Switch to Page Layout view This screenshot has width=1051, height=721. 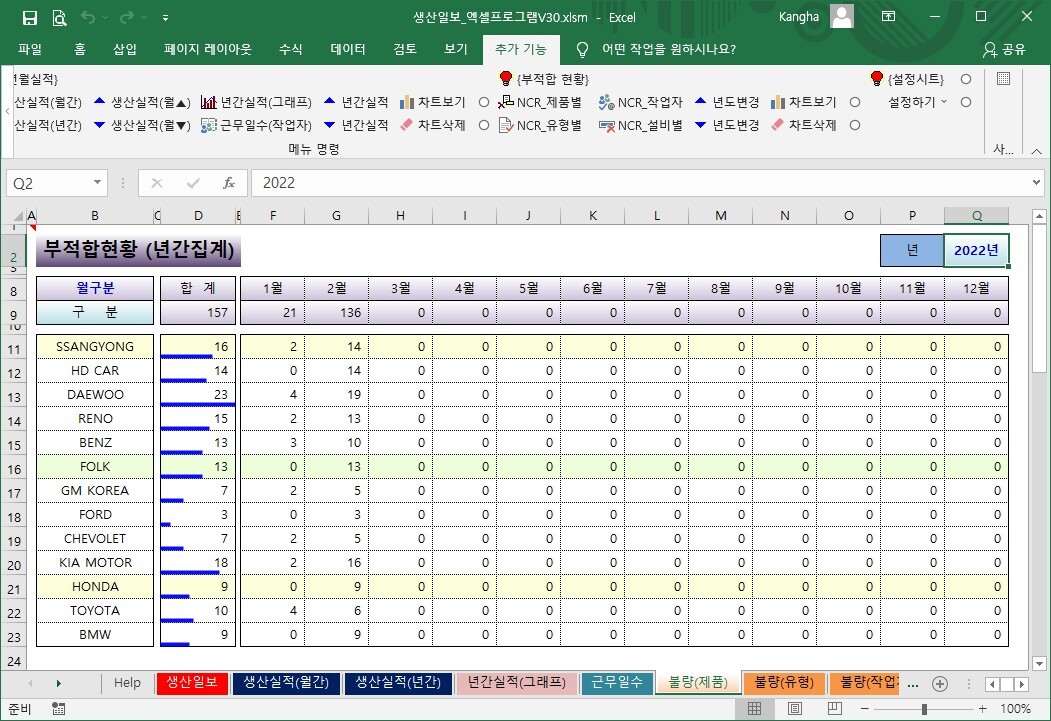click(x=794, y=708)
